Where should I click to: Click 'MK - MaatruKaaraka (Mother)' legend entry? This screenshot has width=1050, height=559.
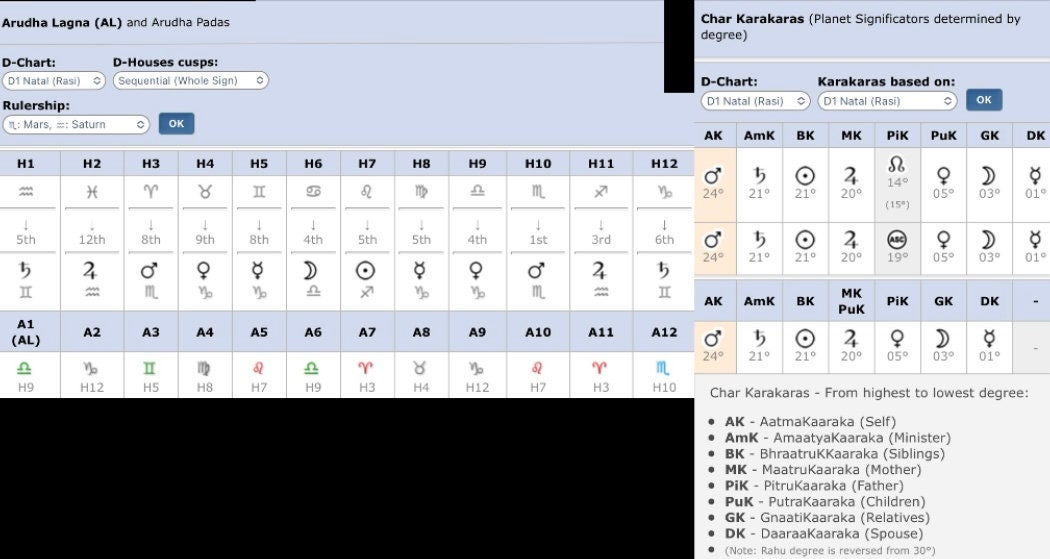tap(823, 470)
